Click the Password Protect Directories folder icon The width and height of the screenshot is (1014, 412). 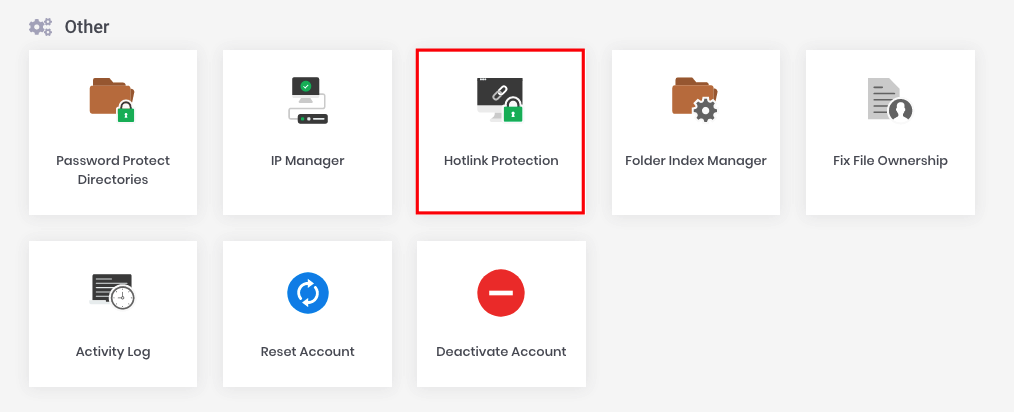pyautogui.click(x=112, y=100)
